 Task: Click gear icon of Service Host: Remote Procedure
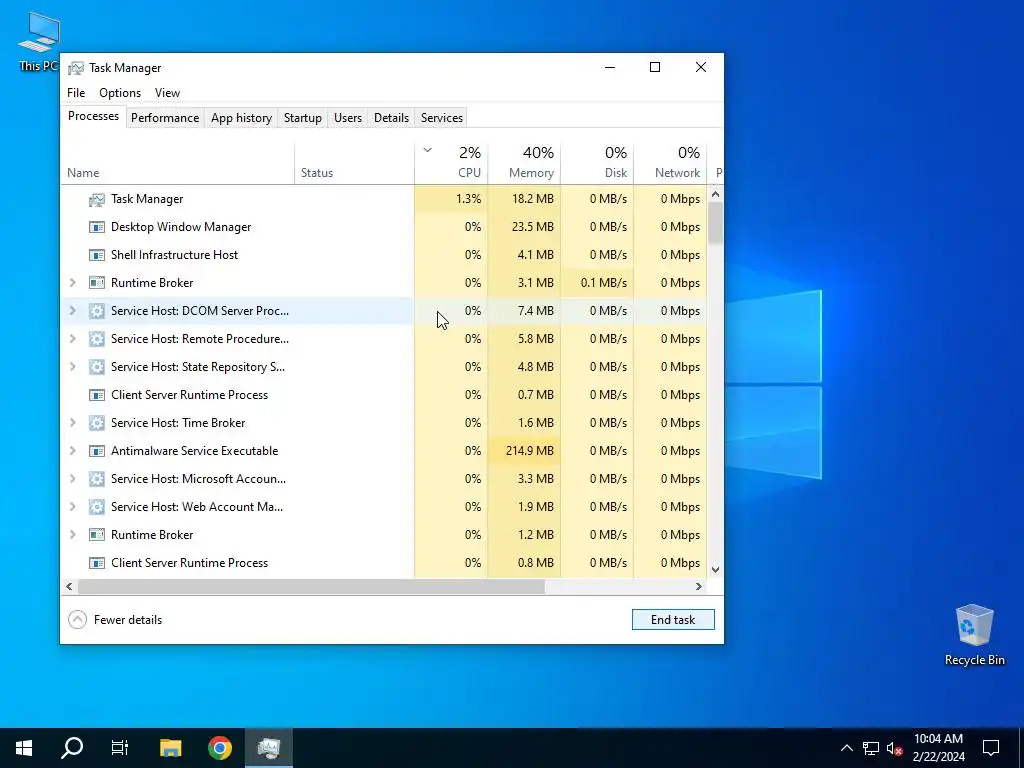(97, 339)
